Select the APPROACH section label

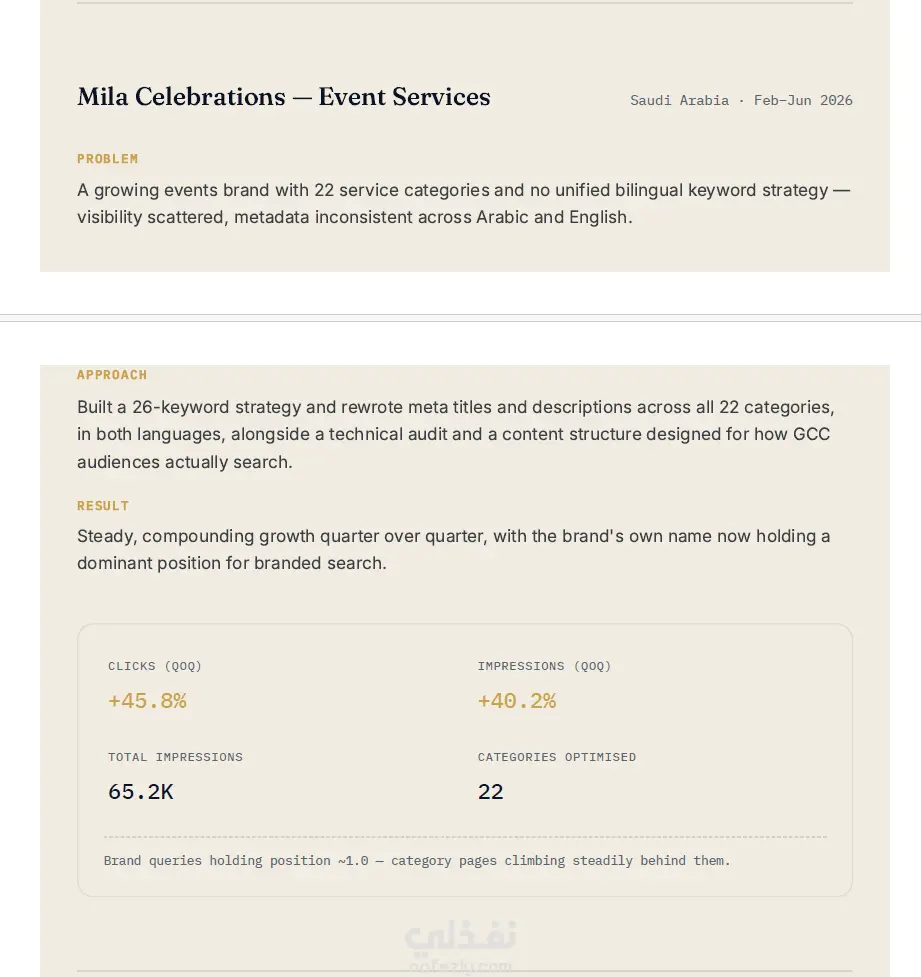point(112,375)
